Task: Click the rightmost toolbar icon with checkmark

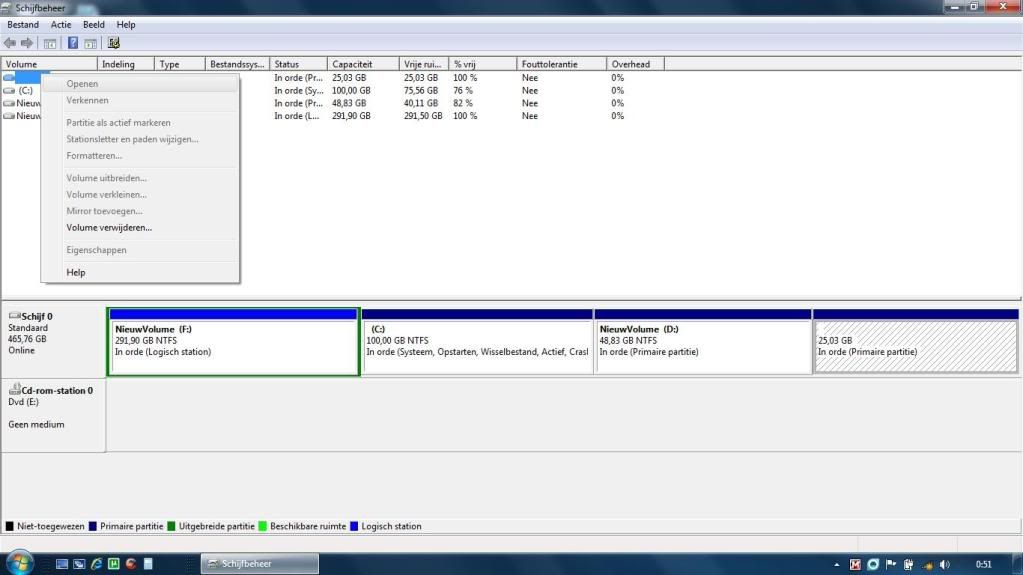Action: pos(113,43)
